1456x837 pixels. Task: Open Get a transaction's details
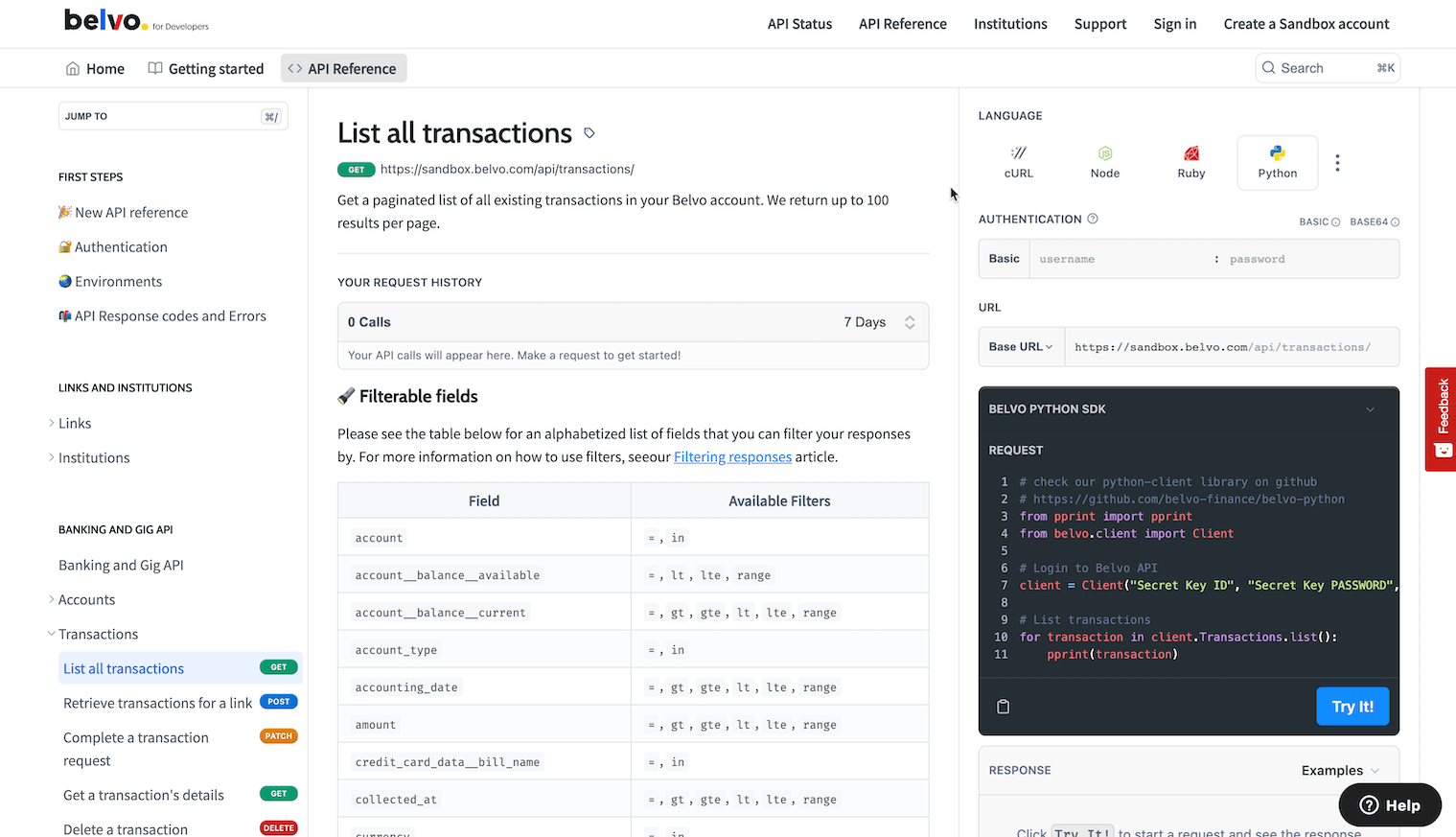180,796
